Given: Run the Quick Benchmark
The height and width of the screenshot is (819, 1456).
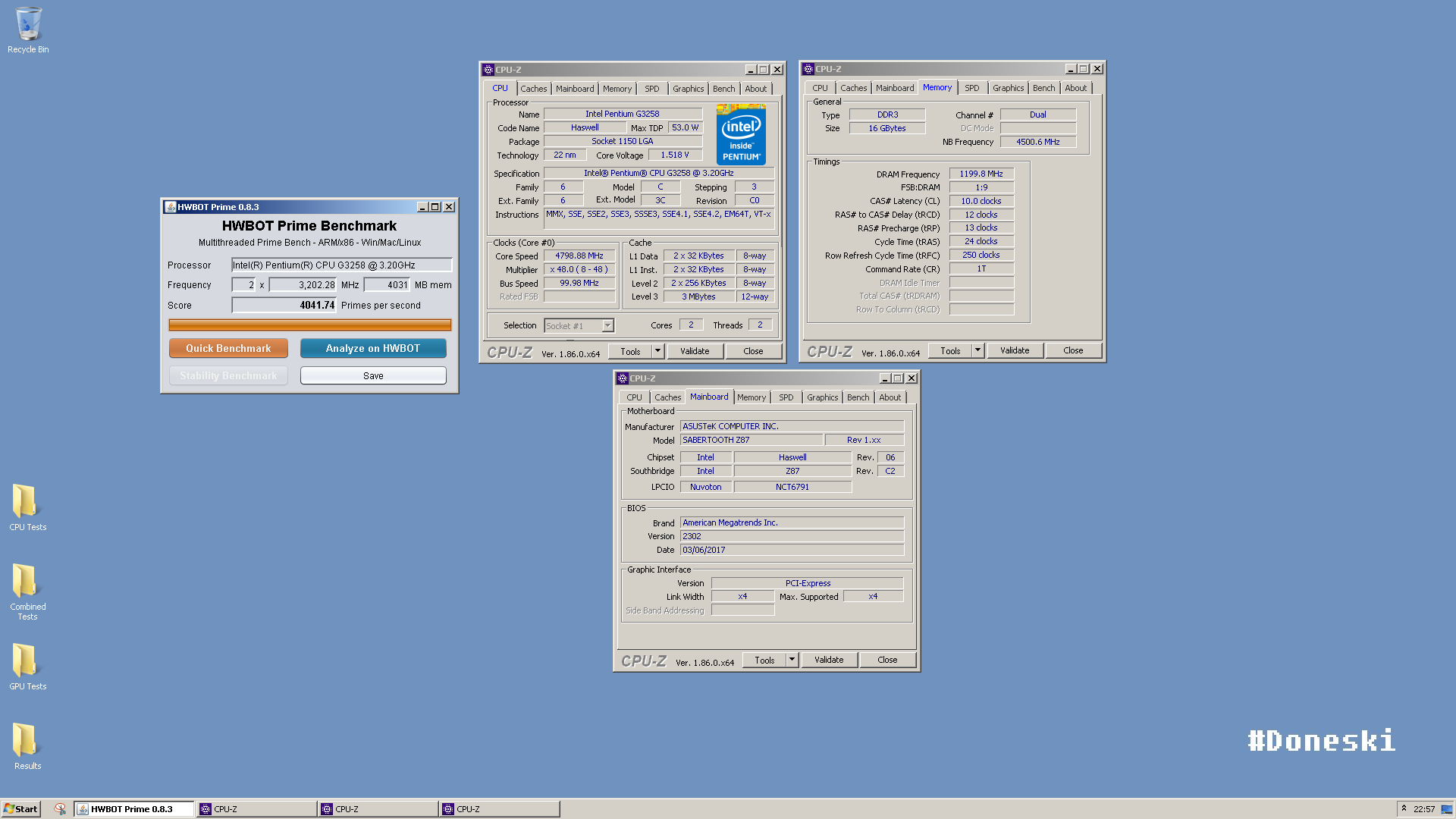Looking at the screenshot, I should (228, 348).
